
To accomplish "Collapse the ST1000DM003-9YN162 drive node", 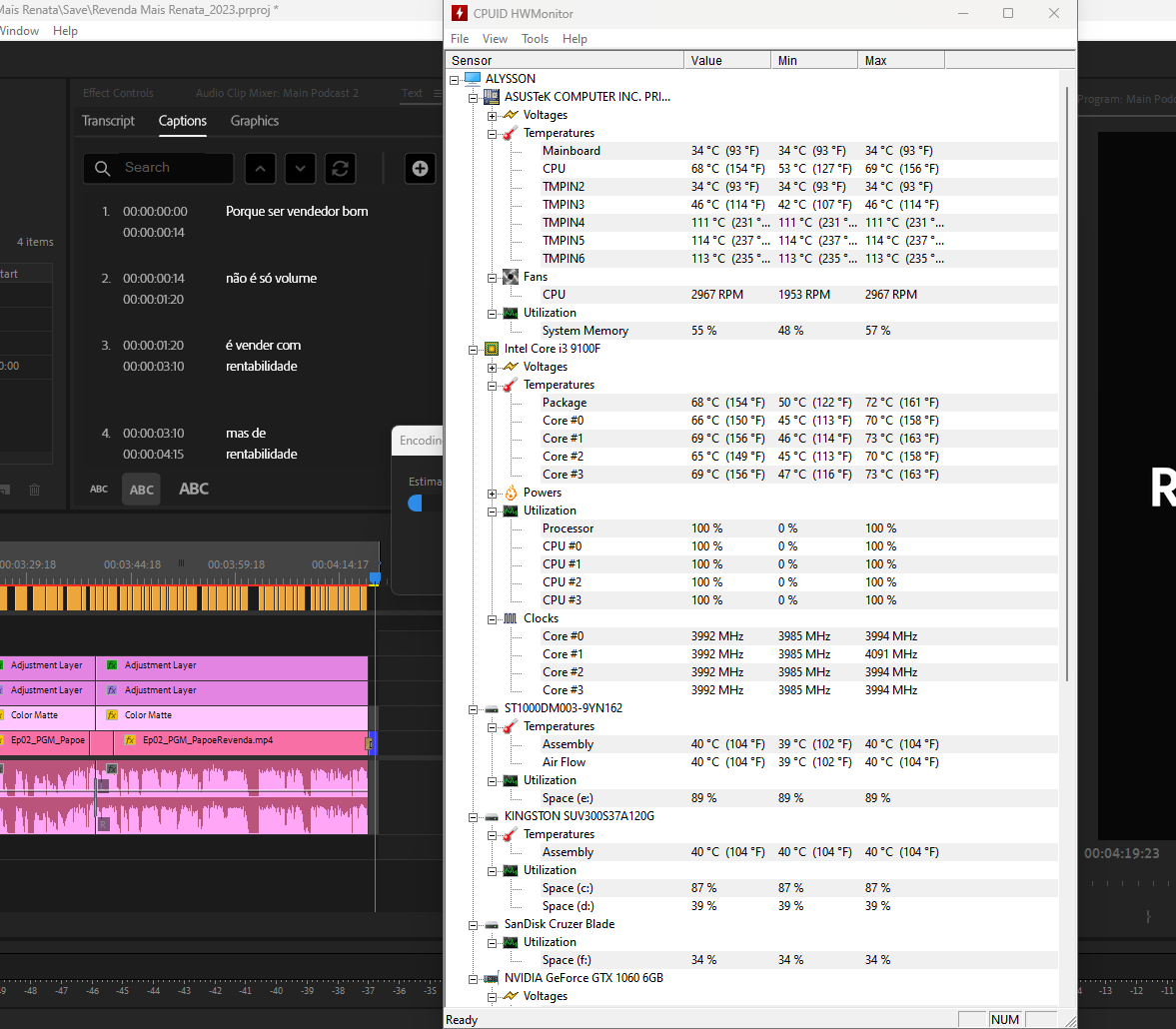I will (474, 709).
